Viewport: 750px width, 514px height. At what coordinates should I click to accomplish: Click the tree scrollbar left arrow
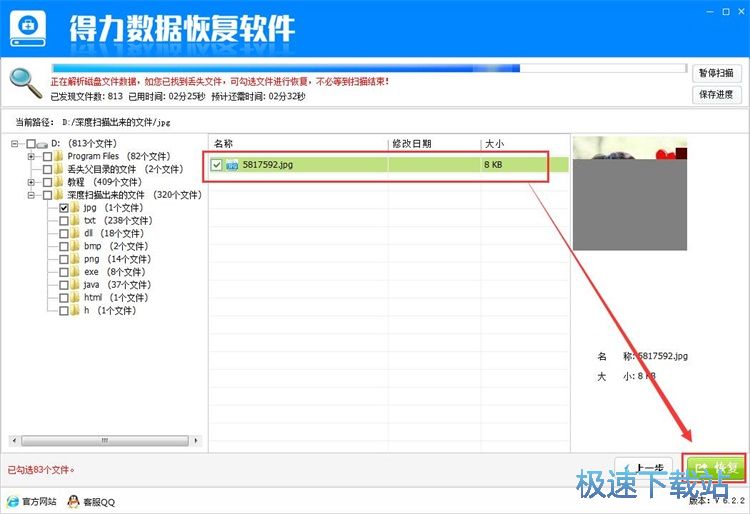[x=14, y=441]
